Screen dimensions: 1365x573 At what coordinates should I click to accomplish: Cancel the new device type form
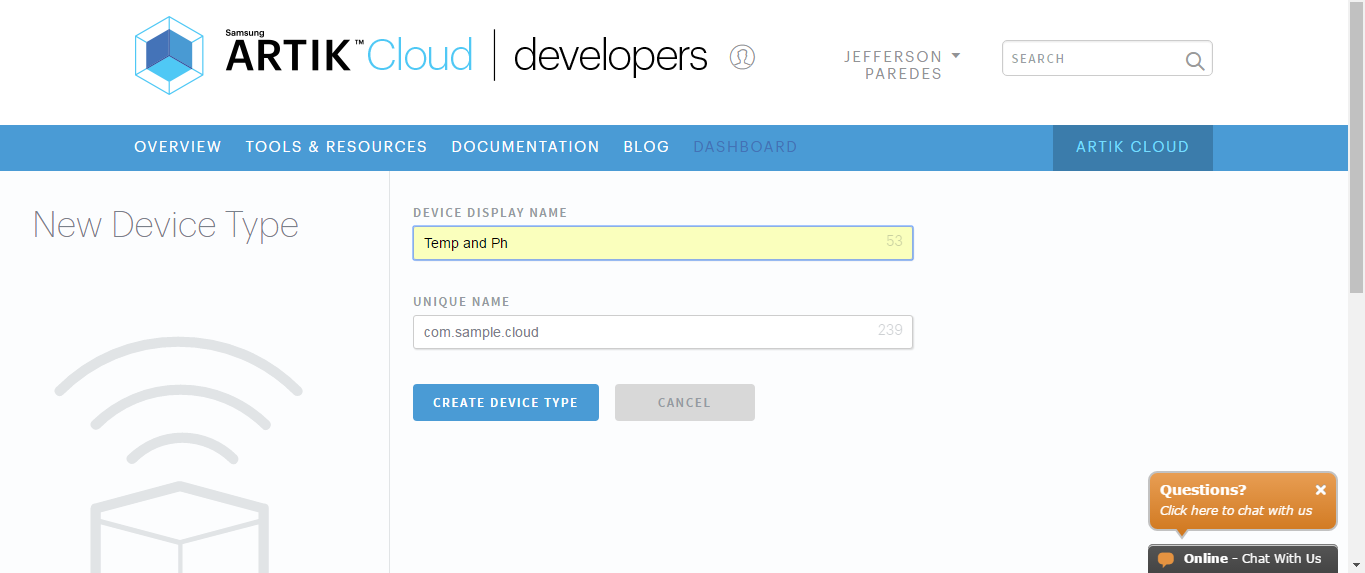click(684, 403)
